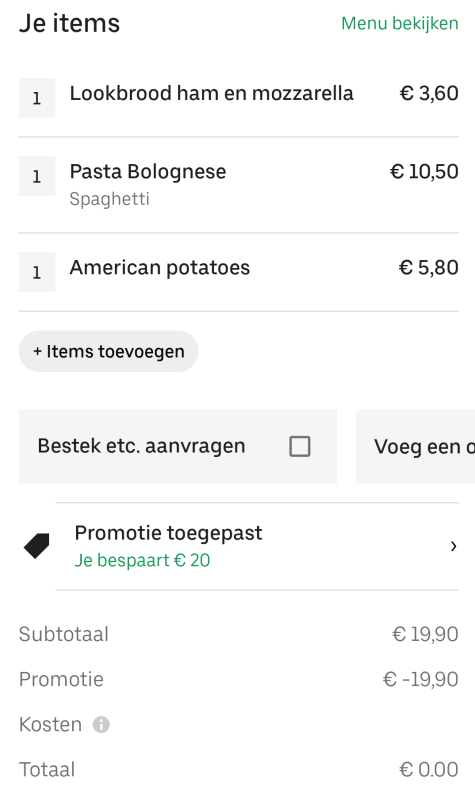Select the Bestek etc. aanvragen card

point(178,447)
